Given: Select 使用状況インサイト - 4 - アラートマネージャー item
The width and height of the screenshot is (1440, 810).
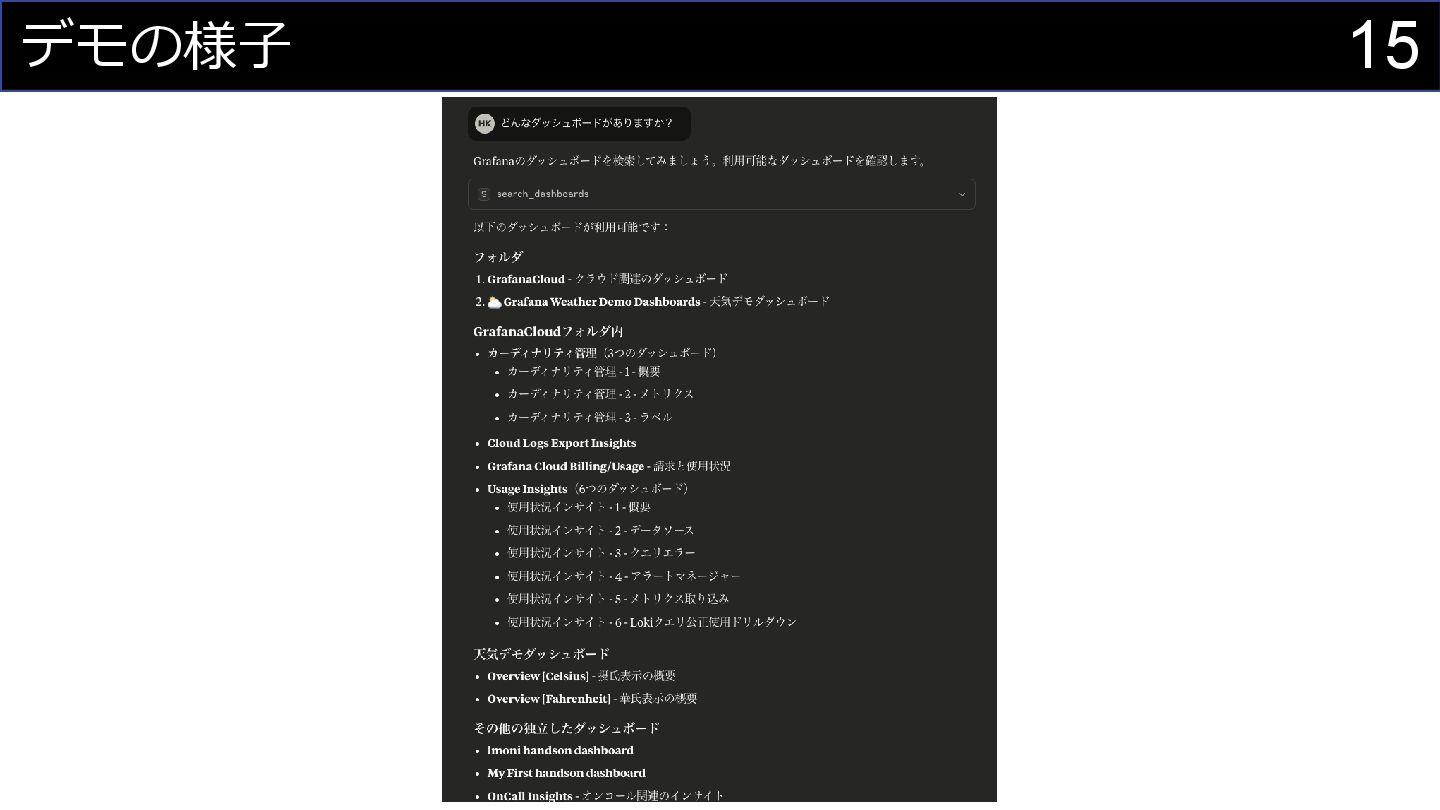Looking at the screenshot, I should point(624,576).
